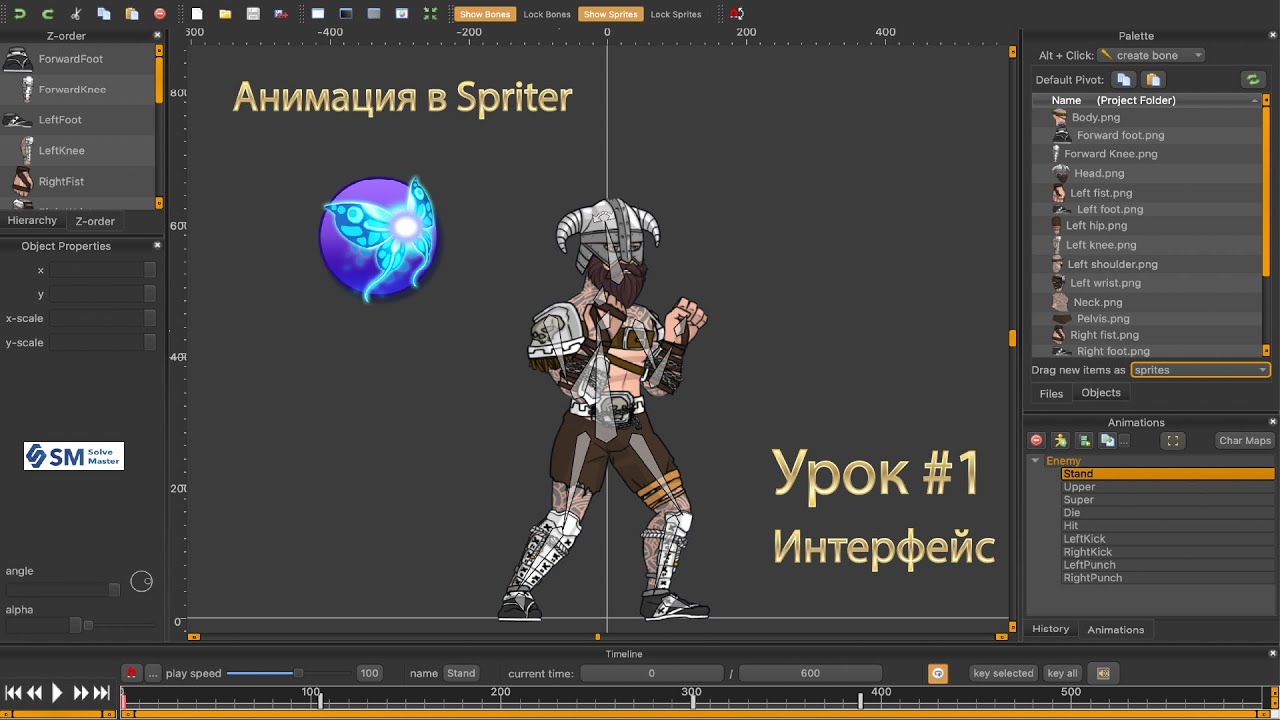The image size is (1280, 720).
Task: Click the Char Maps button
Action: point(1245,440)
